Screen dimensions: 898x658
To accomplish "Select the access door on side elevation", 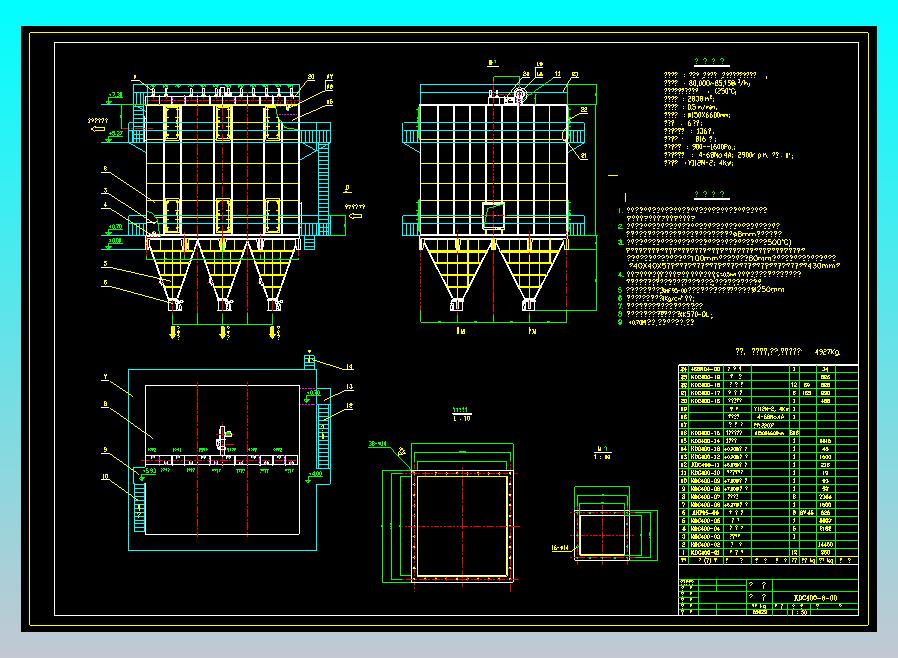I will pos(493,216).
